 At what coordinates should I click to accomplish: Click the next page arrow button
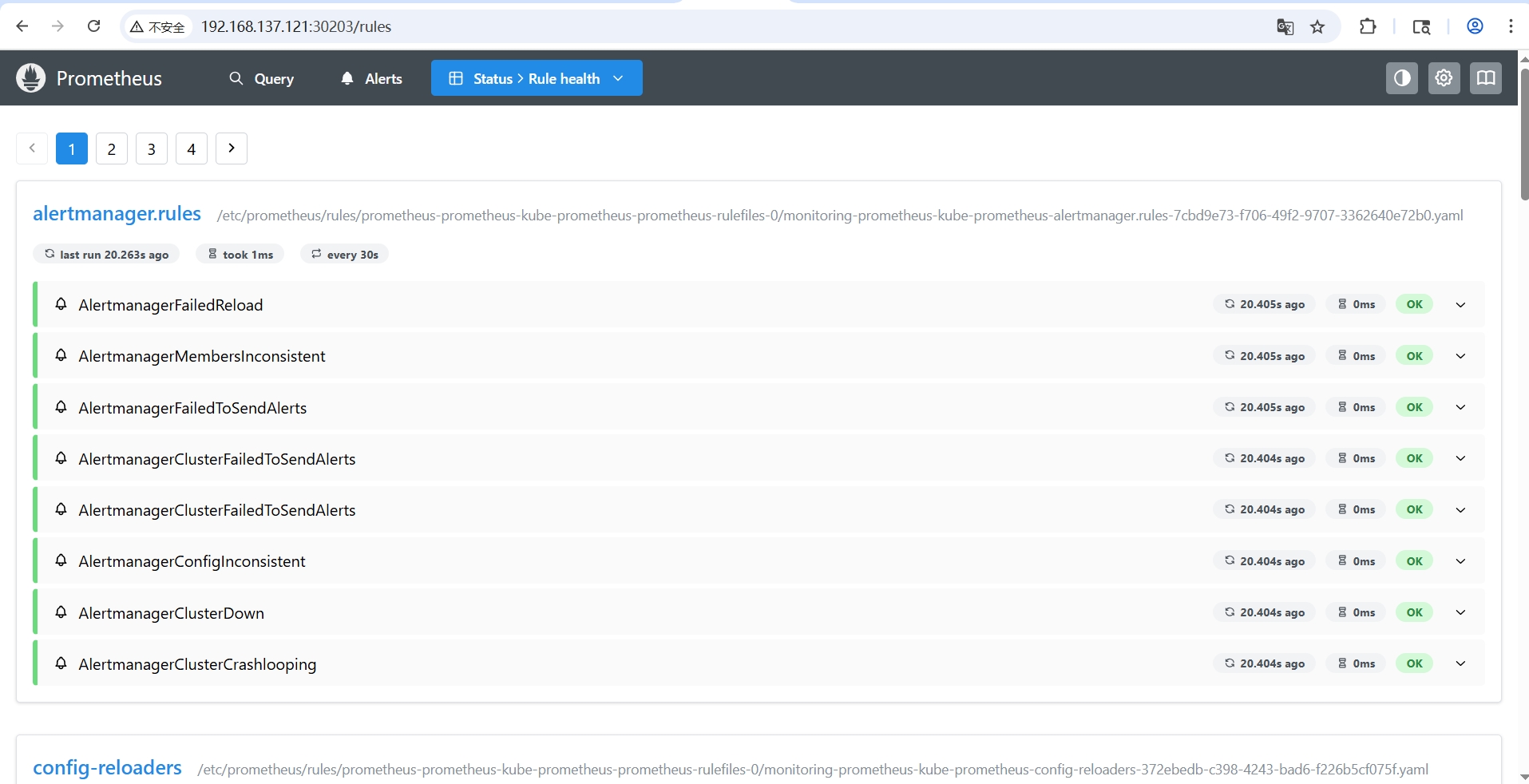pyautogui.click(x=232, y=148)
